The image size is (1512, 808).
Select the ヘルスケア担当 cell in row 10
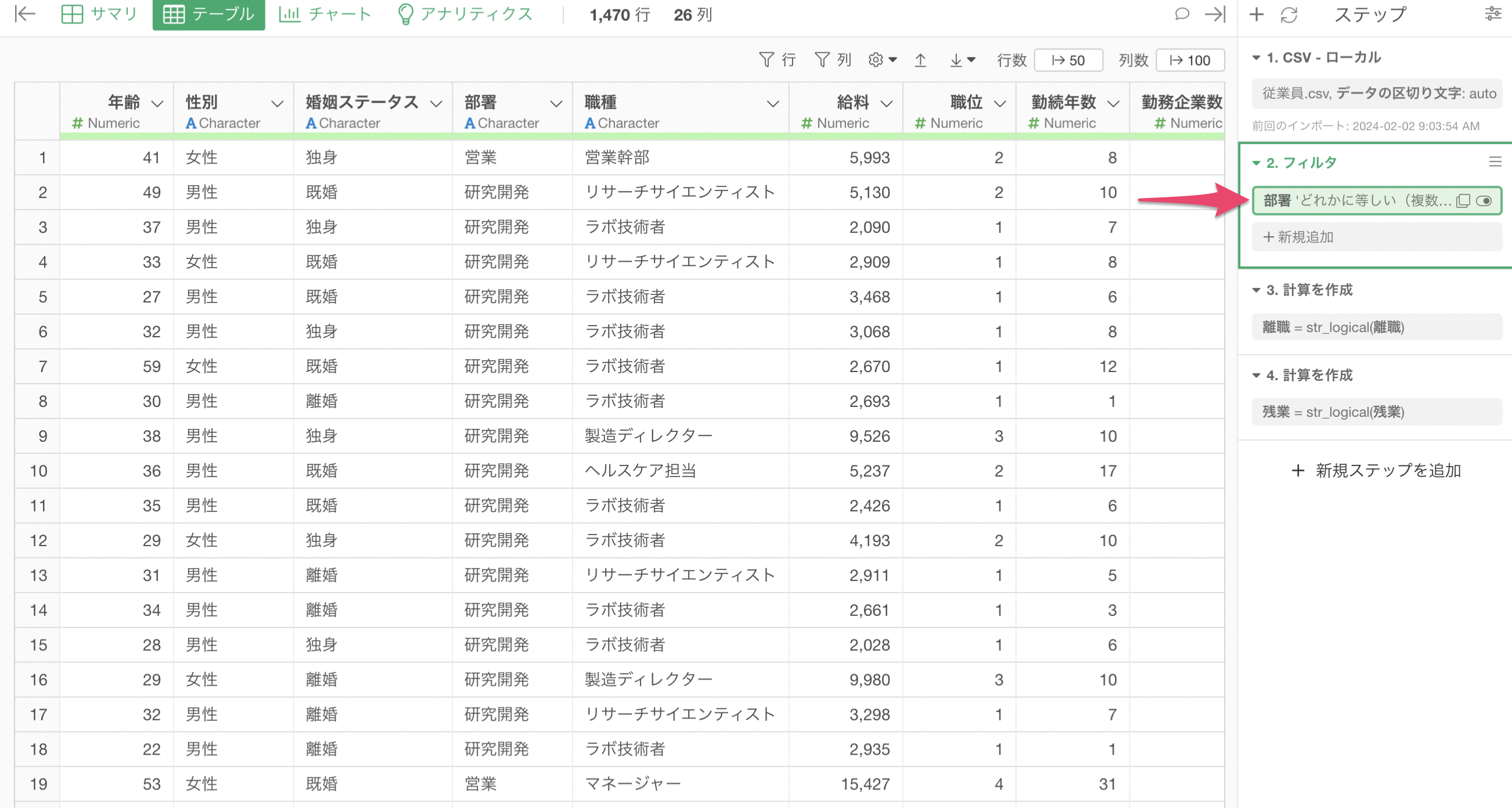pos(681,471)
